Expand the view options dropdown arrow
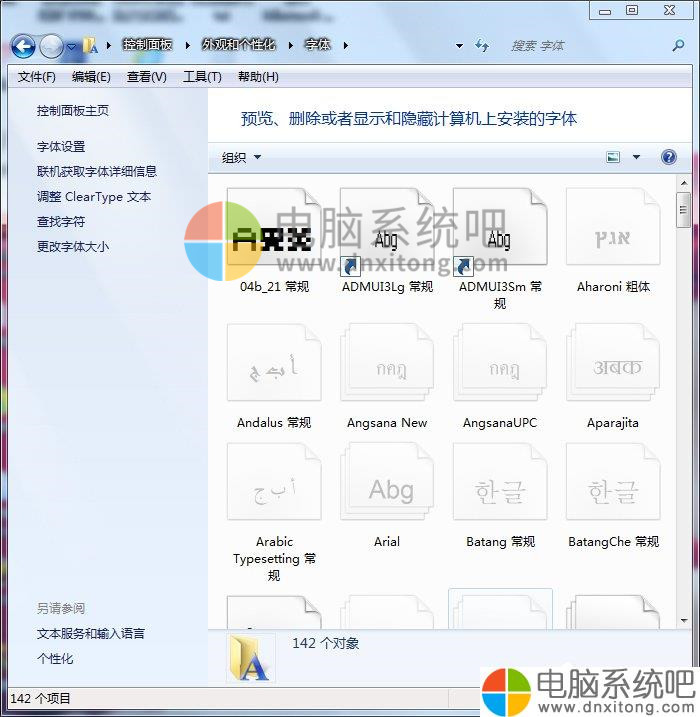The image size is (700, 717). pyautogui.click(x=636, y=157)
